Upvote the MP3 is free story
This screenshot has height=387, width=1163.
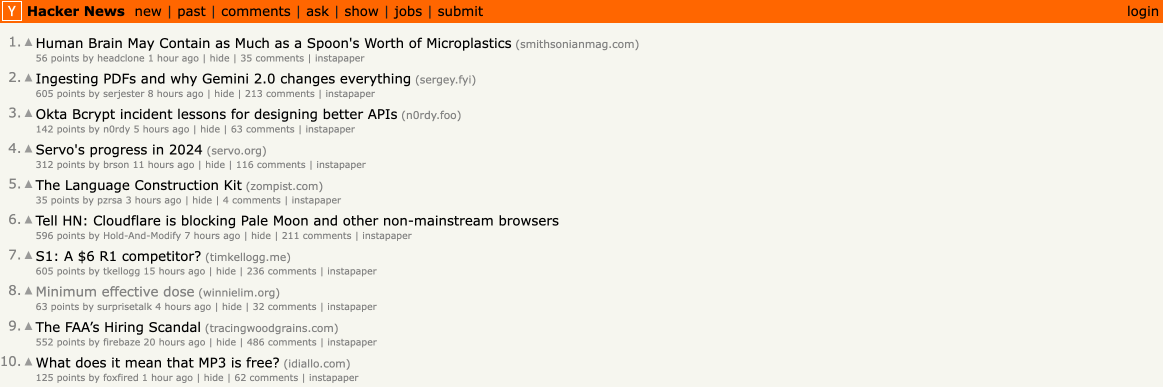pyautogui.click(x=29, y=363)
